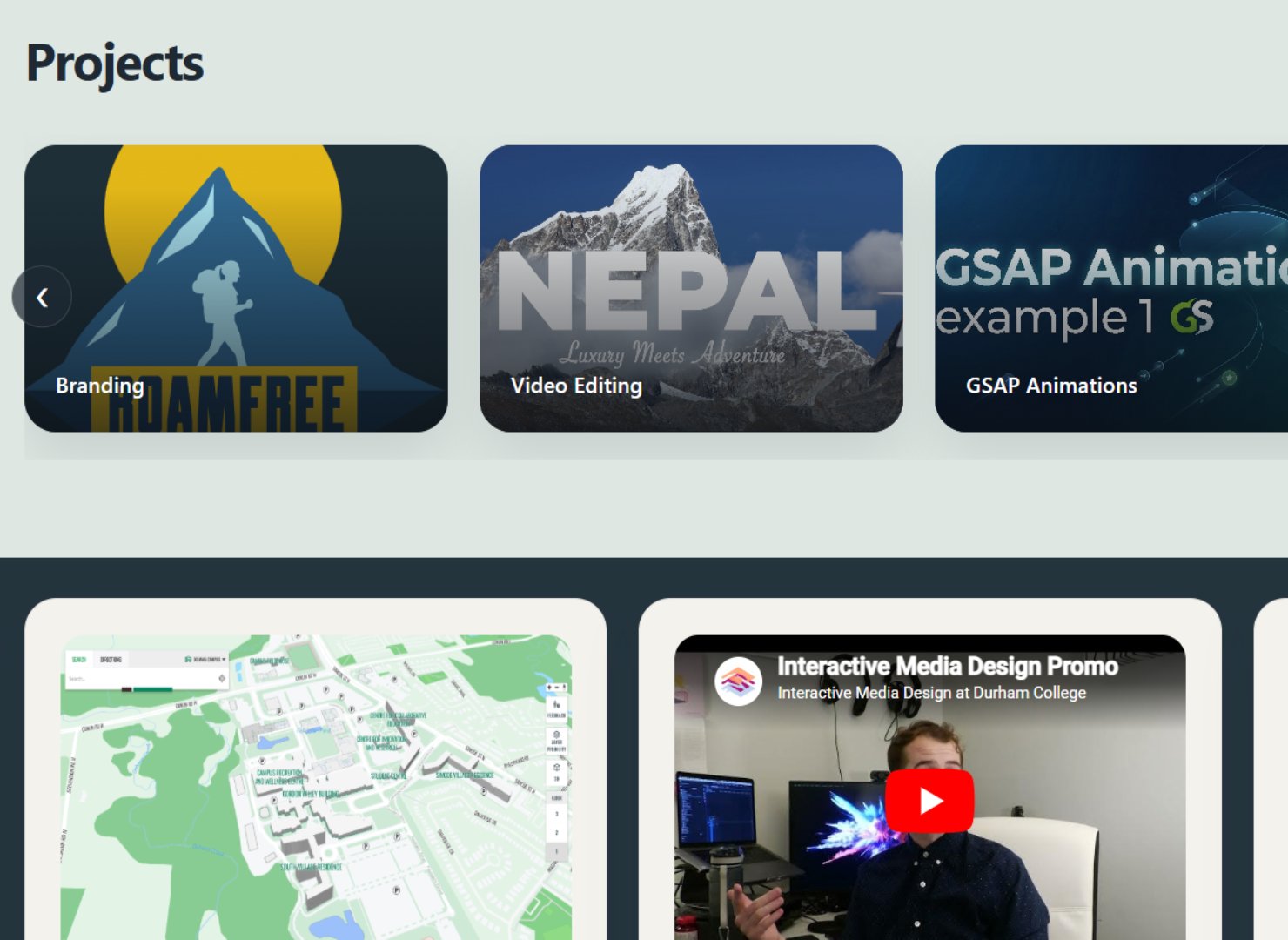Play the Interactive Media Design Promo video
The image size is (1288, 940).
click(929, 801)
